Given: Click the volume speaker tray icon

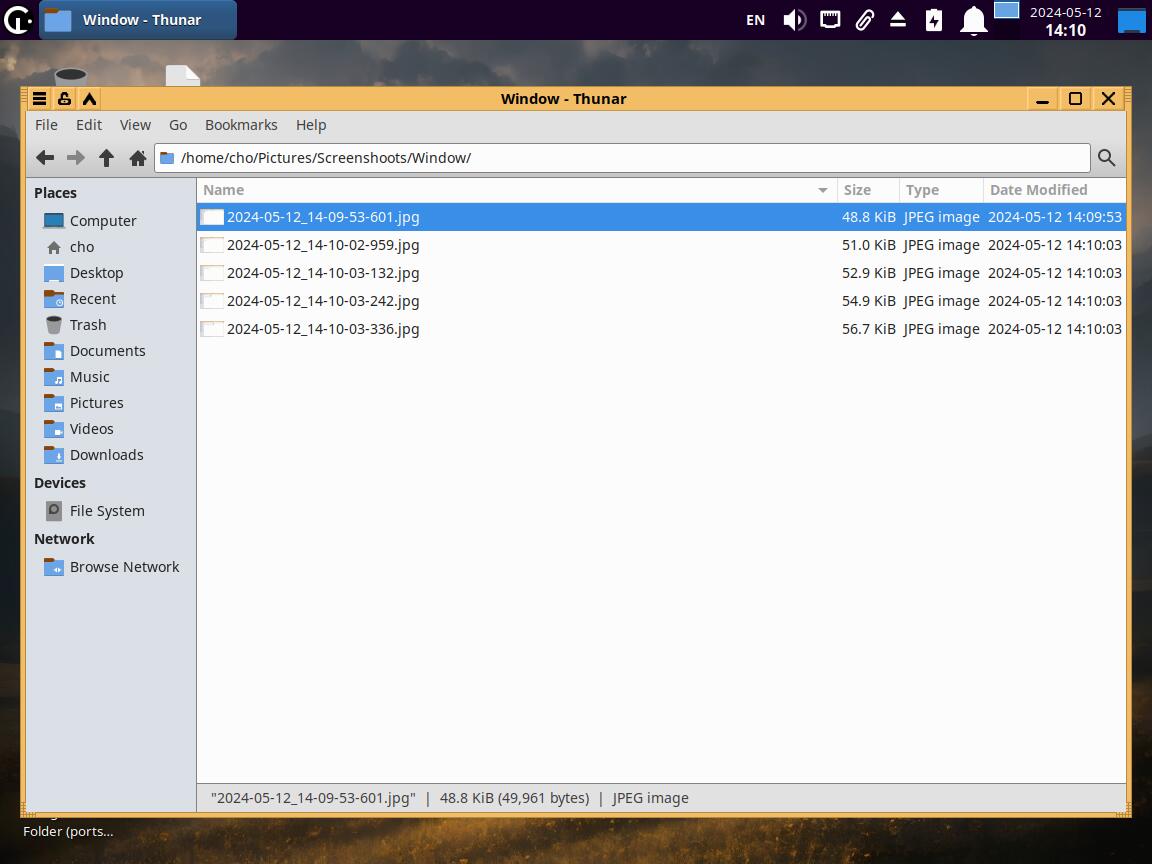Looking at the screenshot, I should point(794,20).
